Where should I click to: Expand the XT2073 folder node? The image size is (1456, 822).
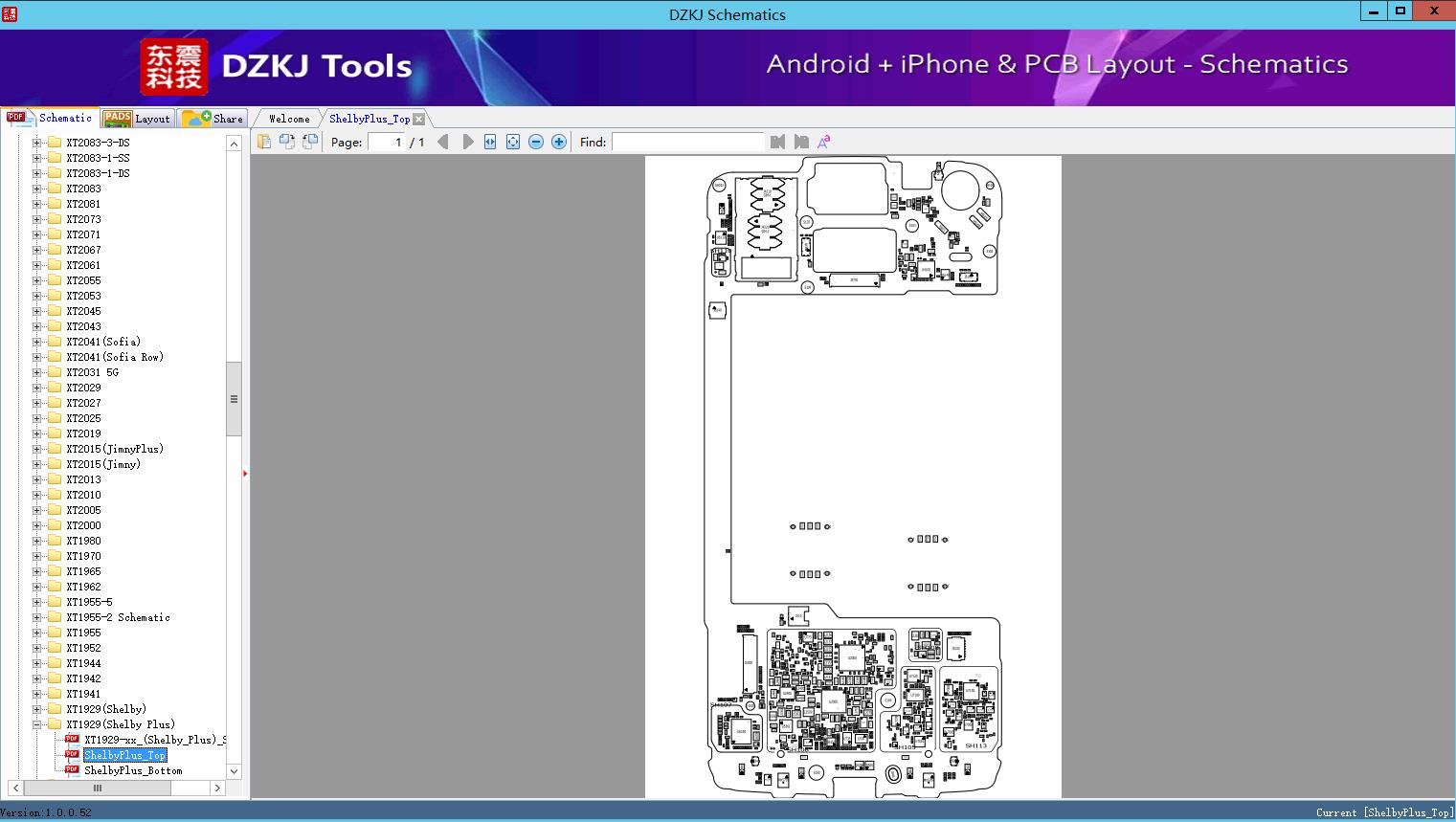36,219
